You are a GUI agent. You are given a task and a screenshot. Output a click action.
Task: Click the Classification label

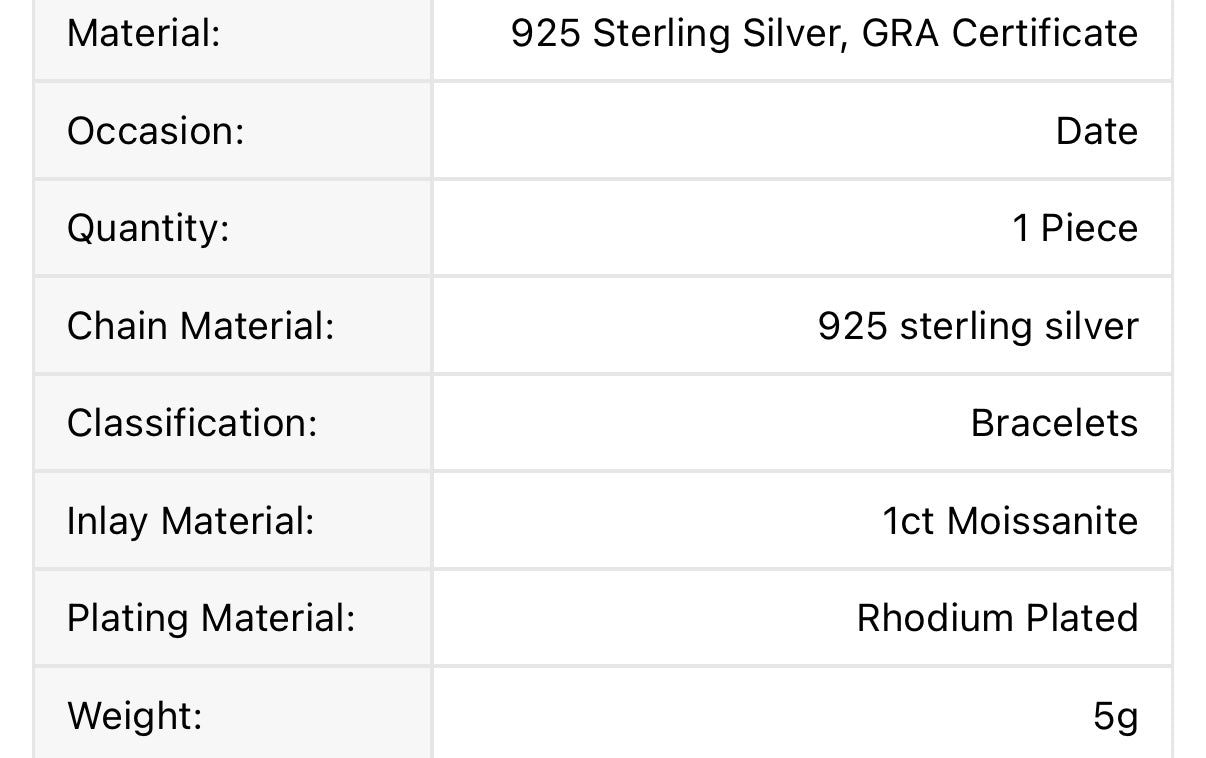point(191,423)
